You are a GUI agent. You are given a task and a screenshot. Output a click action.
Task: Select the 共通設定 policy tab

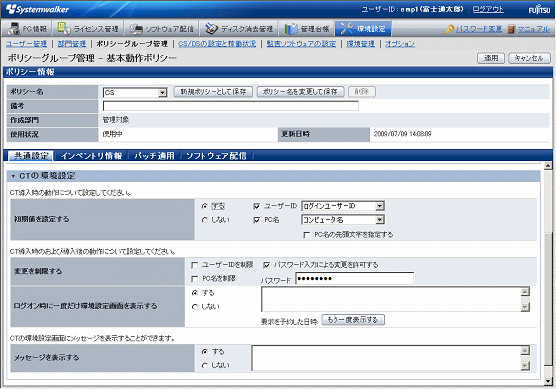pos(31,156)
